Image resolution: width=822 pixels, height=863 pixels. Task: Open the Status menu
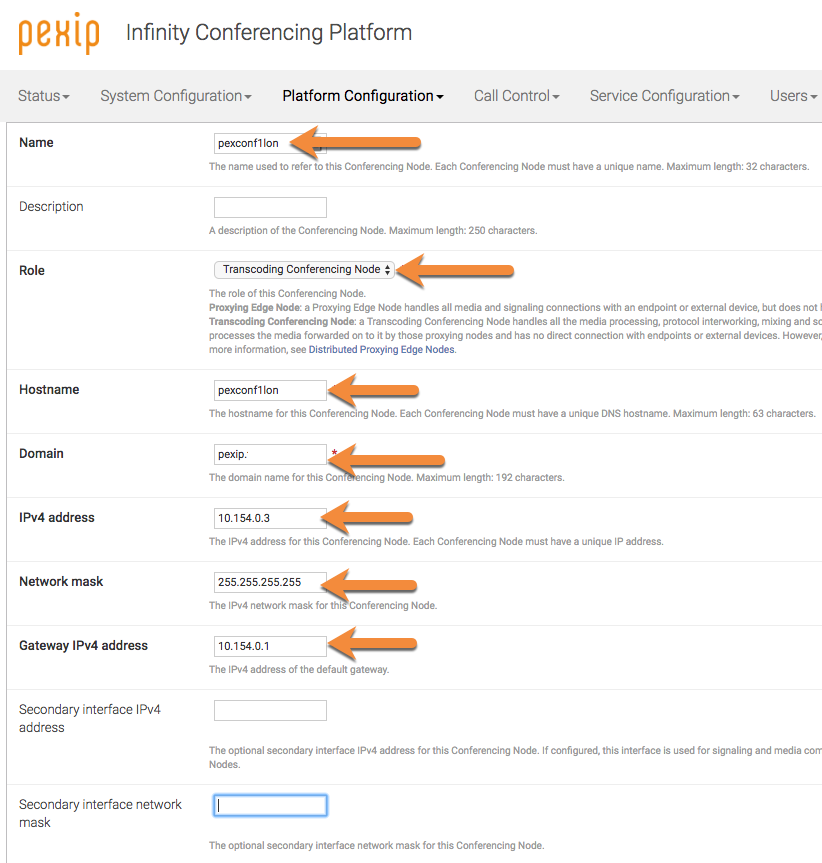44,96
